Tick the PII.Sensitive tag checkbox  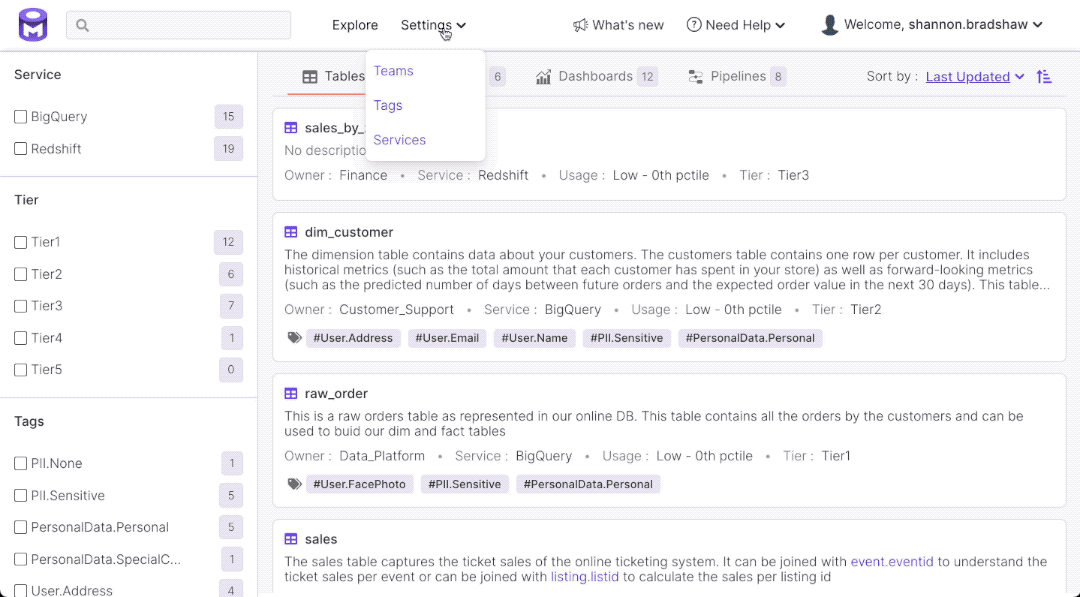point(21,496)
